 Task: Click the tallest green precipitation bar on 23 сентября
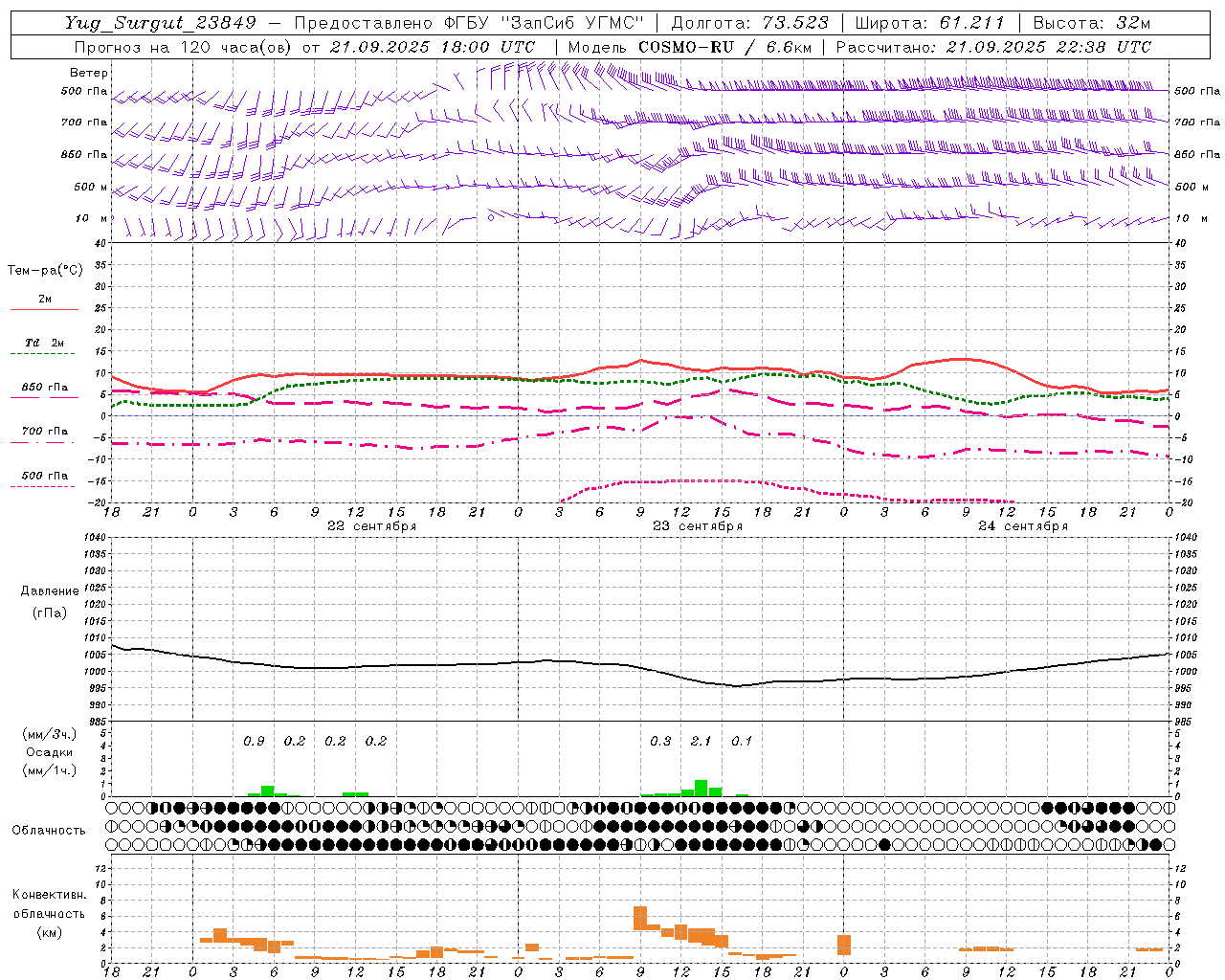click(702, 789)
